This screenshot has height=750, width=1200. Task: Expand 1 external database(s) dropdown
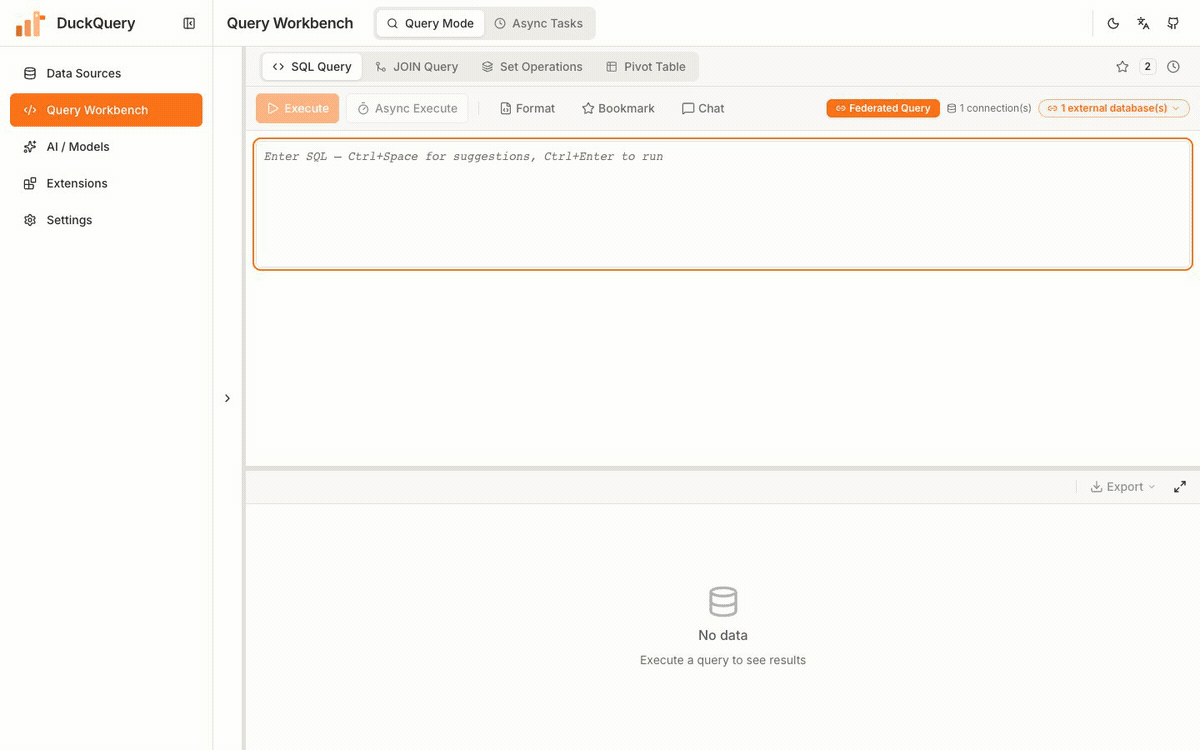click(1114, 108)
